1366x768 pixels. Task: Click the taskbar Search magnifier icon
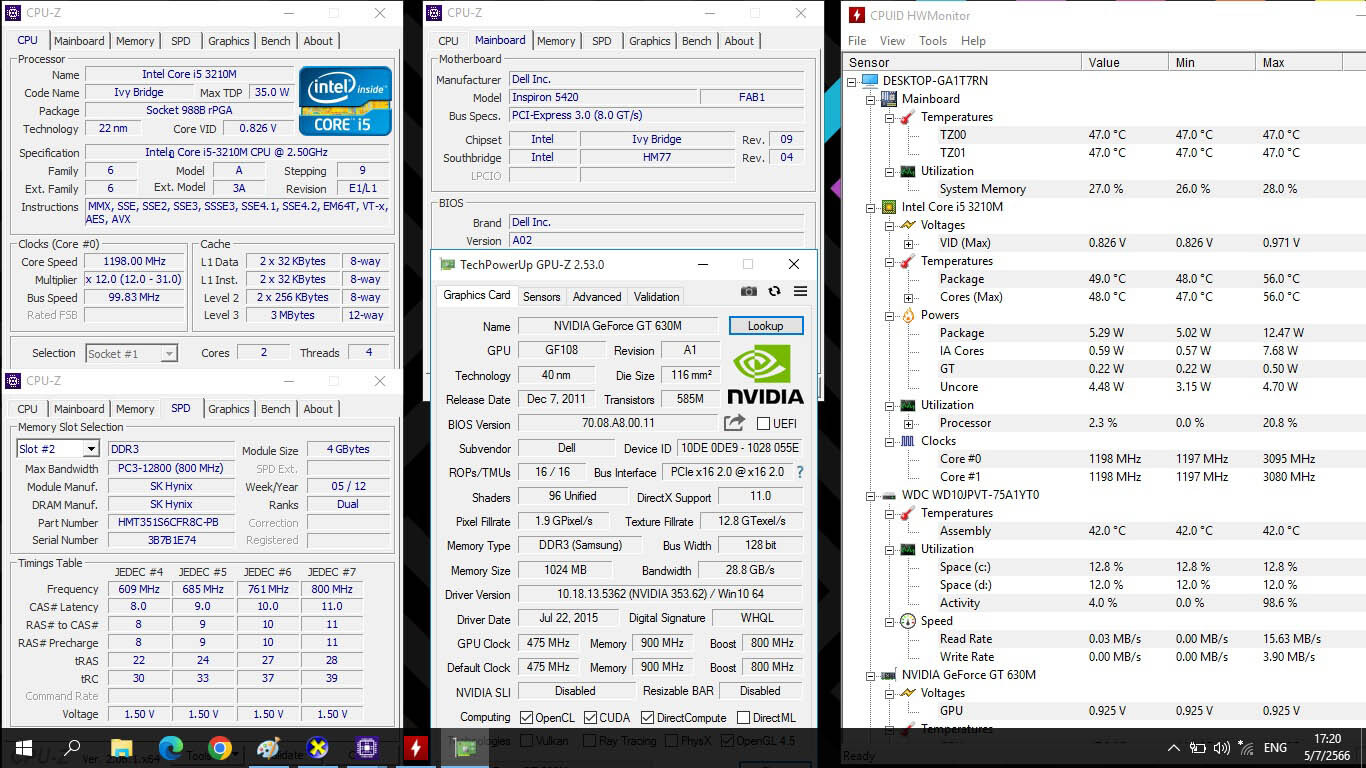72,748
